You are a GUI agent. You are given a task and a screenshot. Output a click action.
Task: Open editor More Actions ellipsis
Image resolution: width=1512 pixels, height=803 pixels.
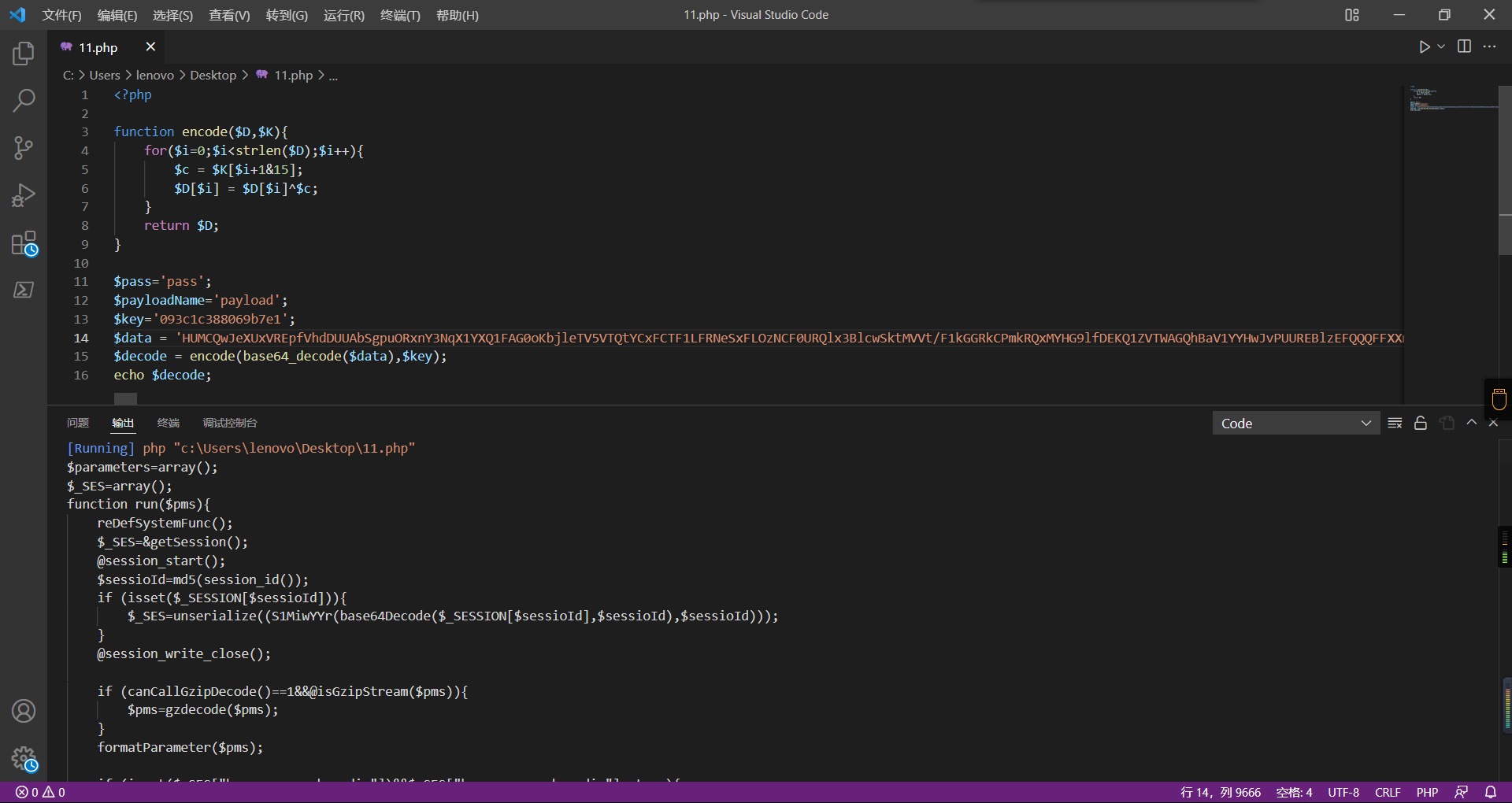1489,47
